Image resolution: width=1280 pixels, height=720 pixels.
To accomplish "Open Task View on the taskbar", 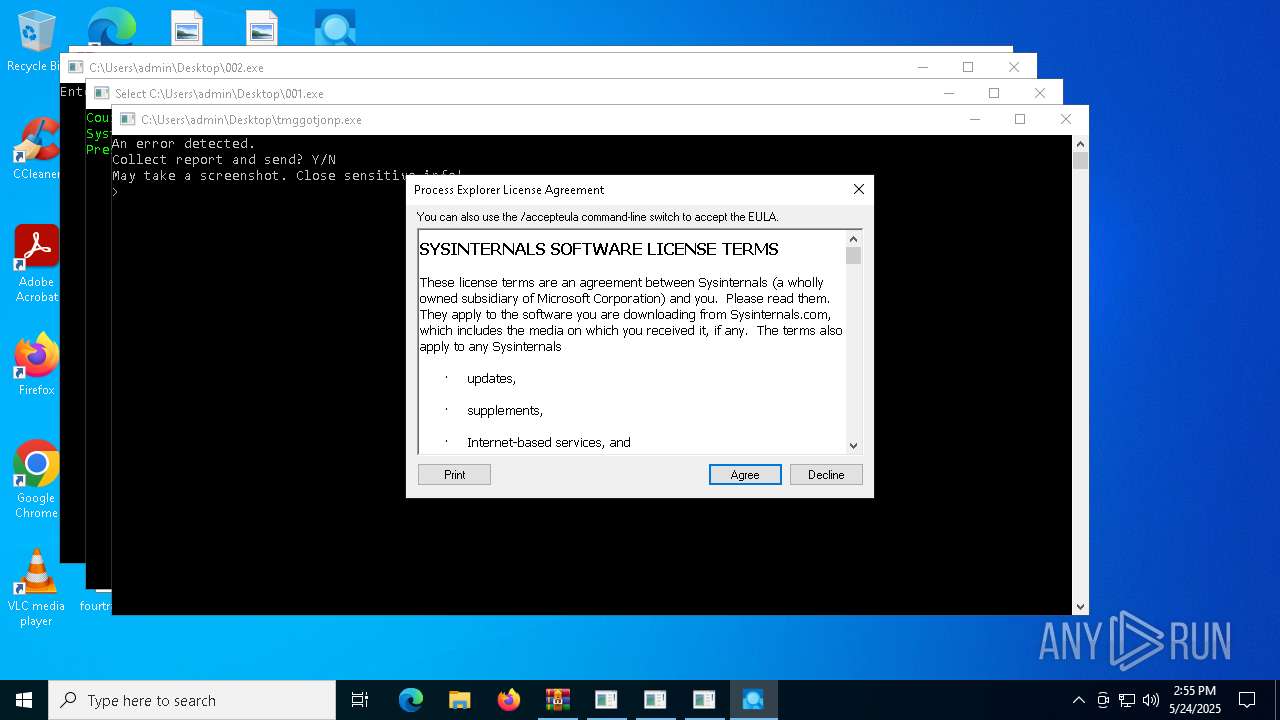I will [360, 700].
